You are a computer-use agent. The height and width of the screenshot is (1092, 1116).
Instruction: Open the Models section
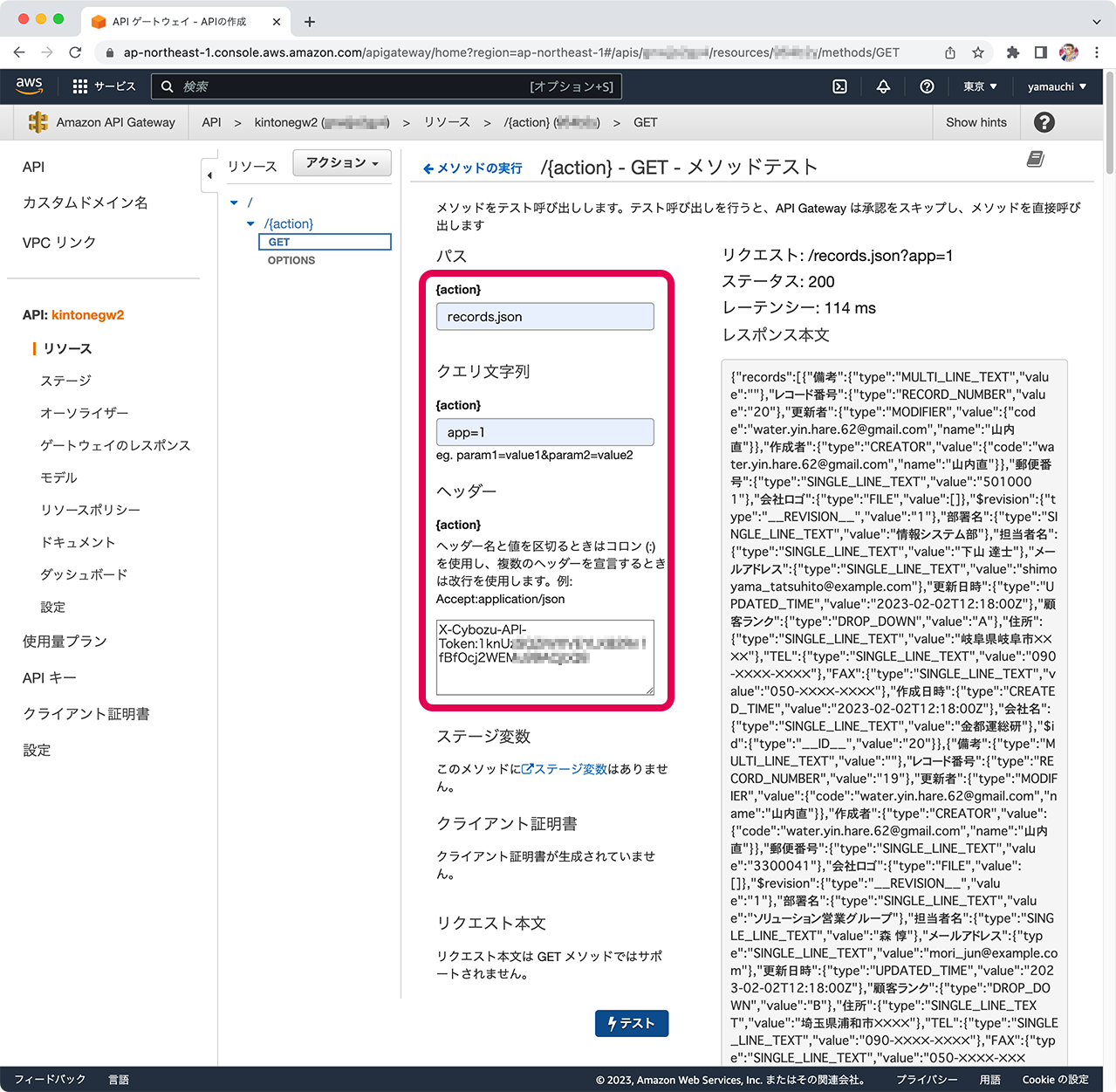tap(58, 477)
